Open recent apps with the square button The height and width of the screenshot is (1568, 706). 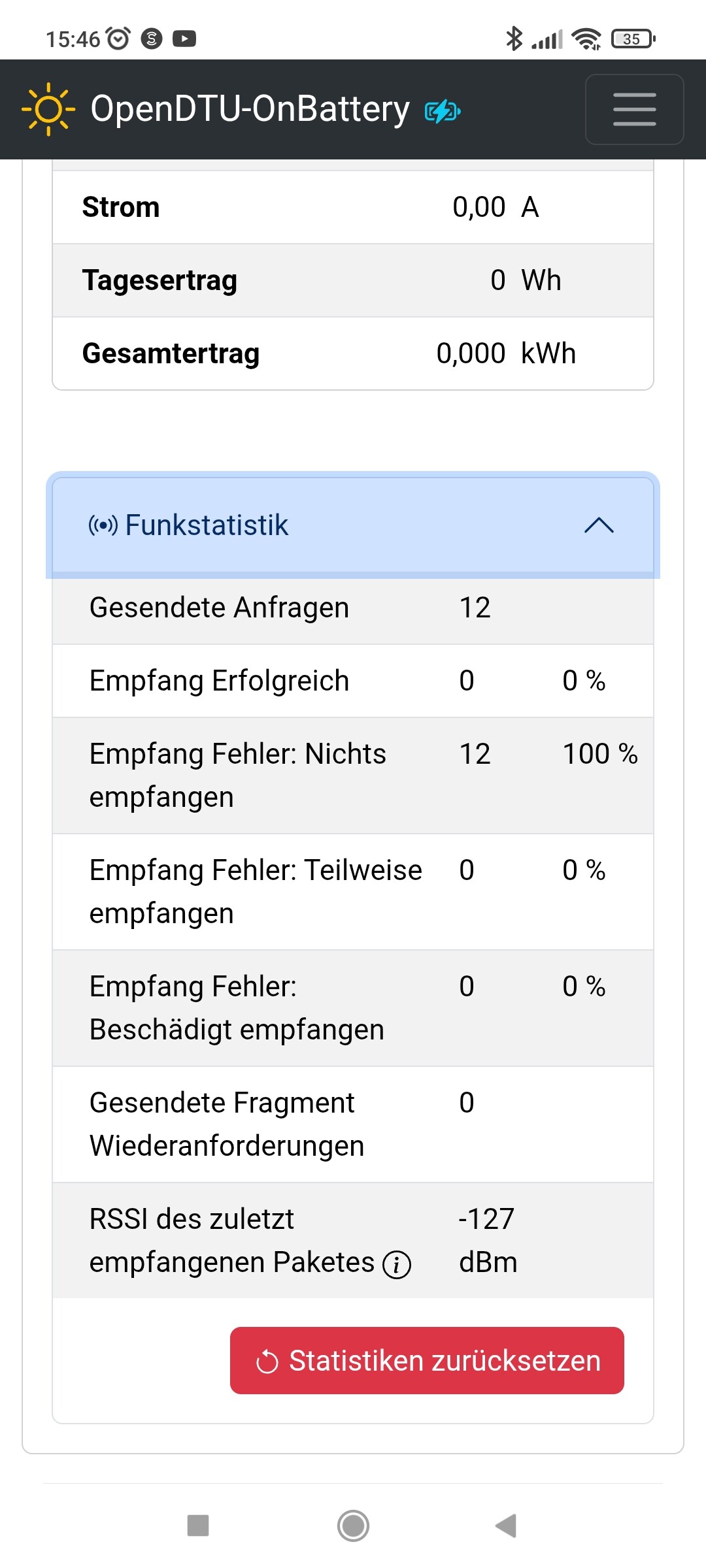[198, 1526]
